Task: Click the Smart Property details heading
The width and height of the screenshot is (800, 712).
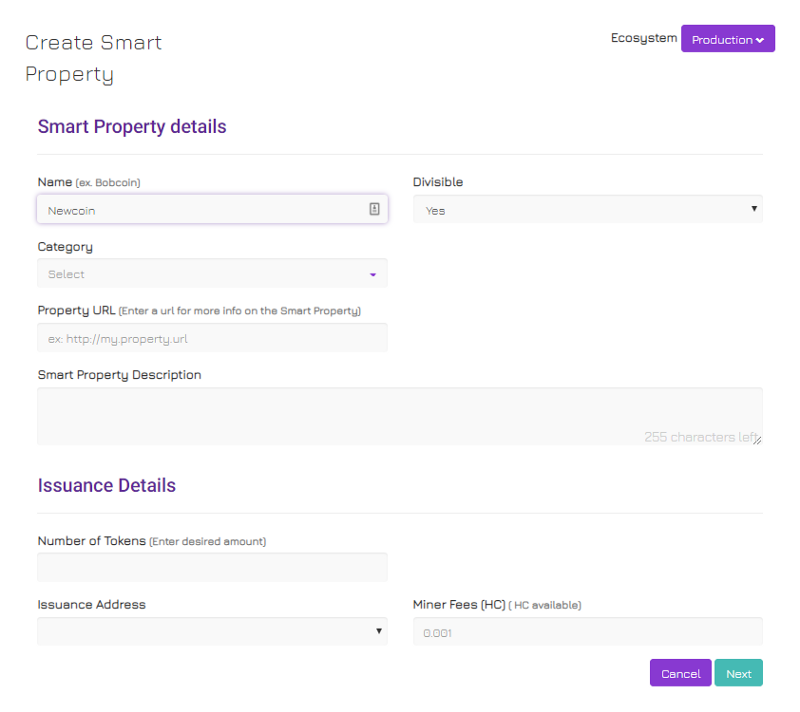Action: pyautogui.click(x=132, y=126)
